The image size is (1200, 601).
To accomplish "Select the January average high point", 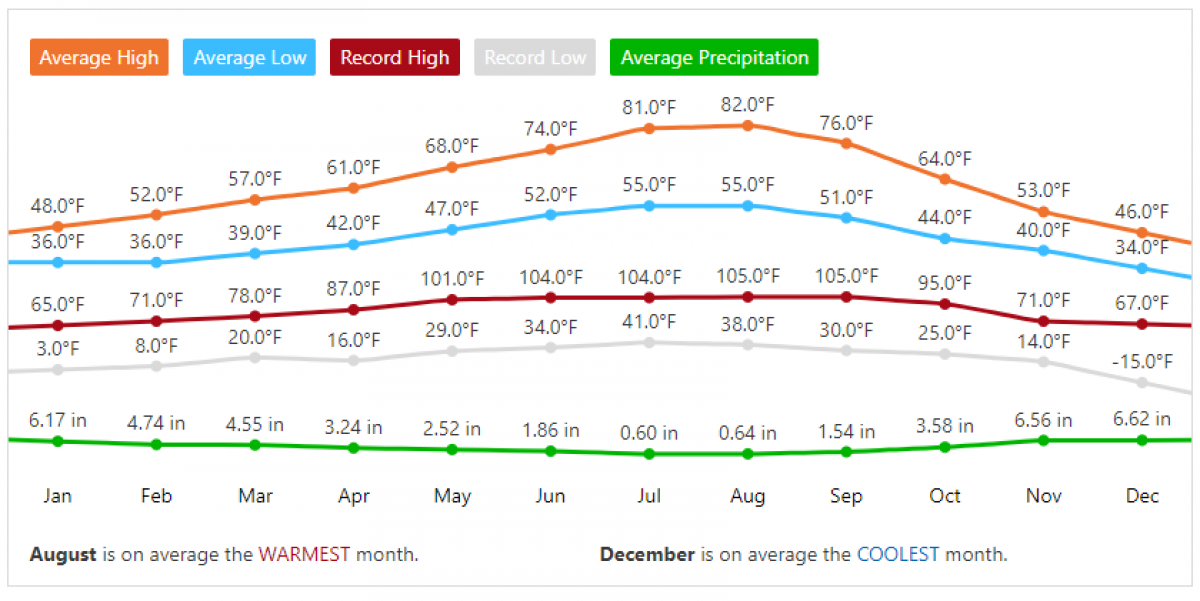I will point(57,227).
